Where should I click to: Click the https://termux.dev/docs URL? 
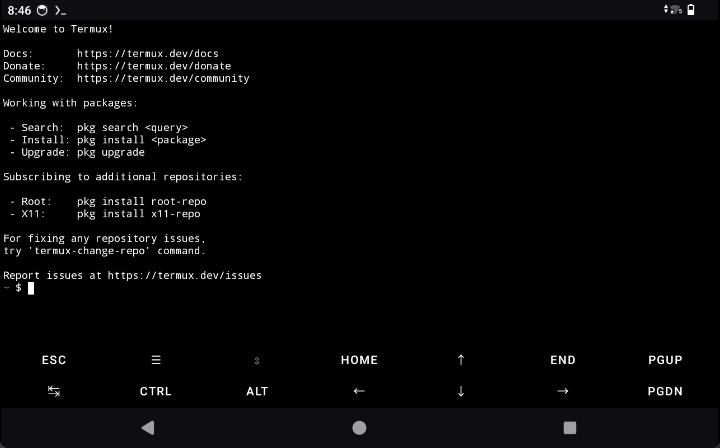147,53
